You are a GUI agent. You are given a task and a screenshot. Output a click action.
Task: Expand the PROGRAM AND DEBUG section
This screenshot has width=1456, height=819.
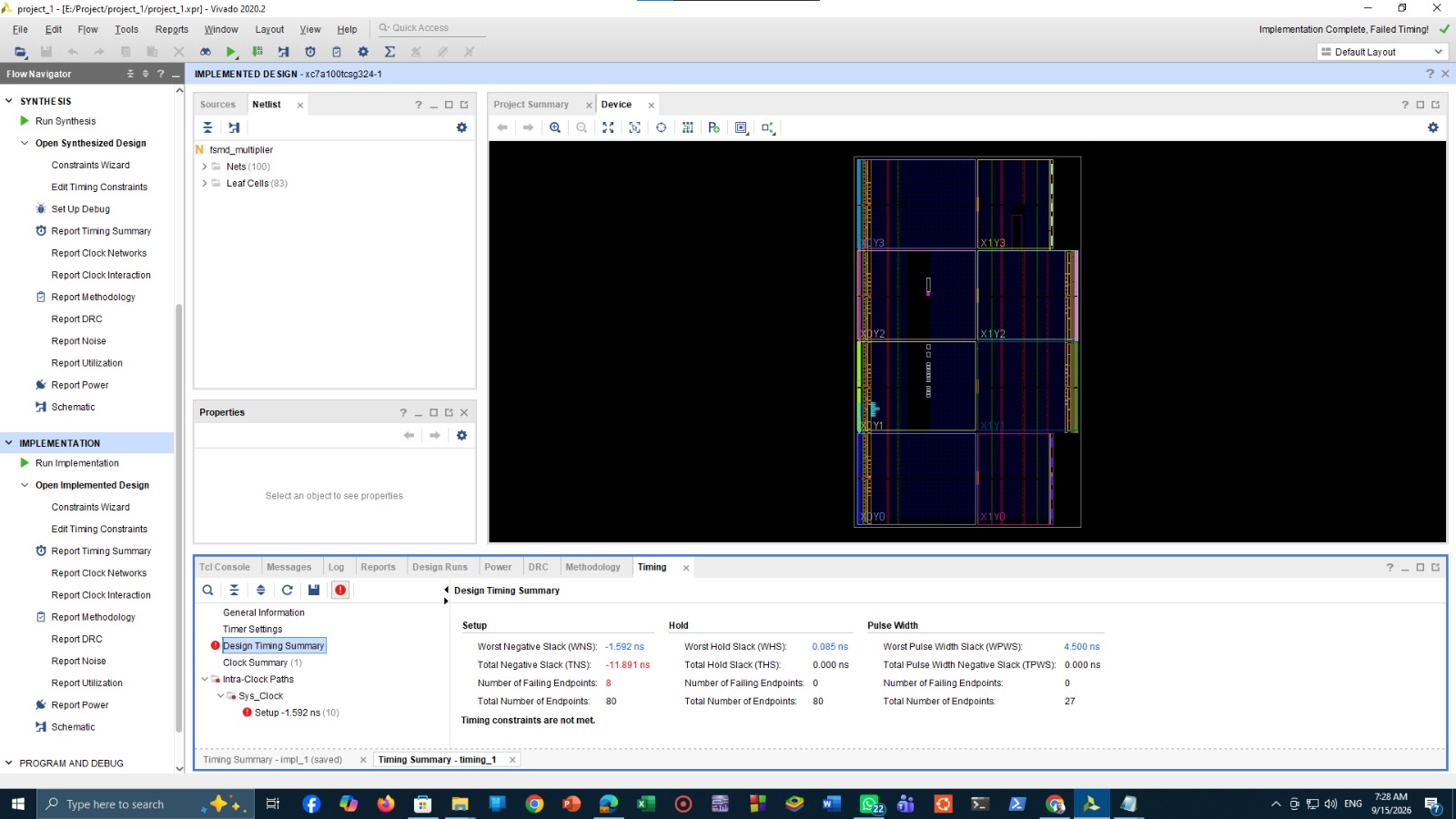point(9,763)
